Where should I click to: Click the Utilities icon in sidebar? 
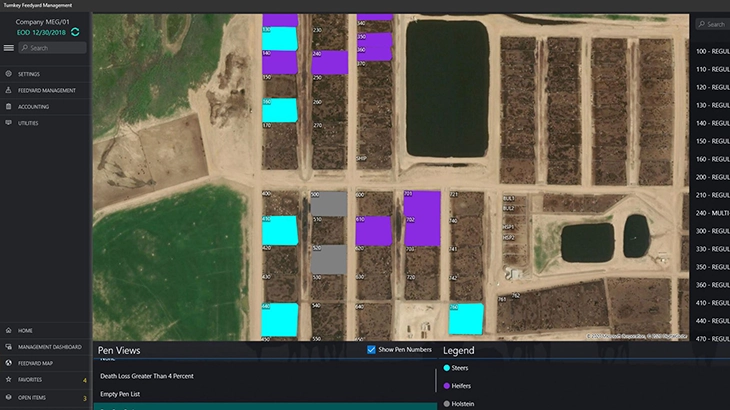coord(9,122)
